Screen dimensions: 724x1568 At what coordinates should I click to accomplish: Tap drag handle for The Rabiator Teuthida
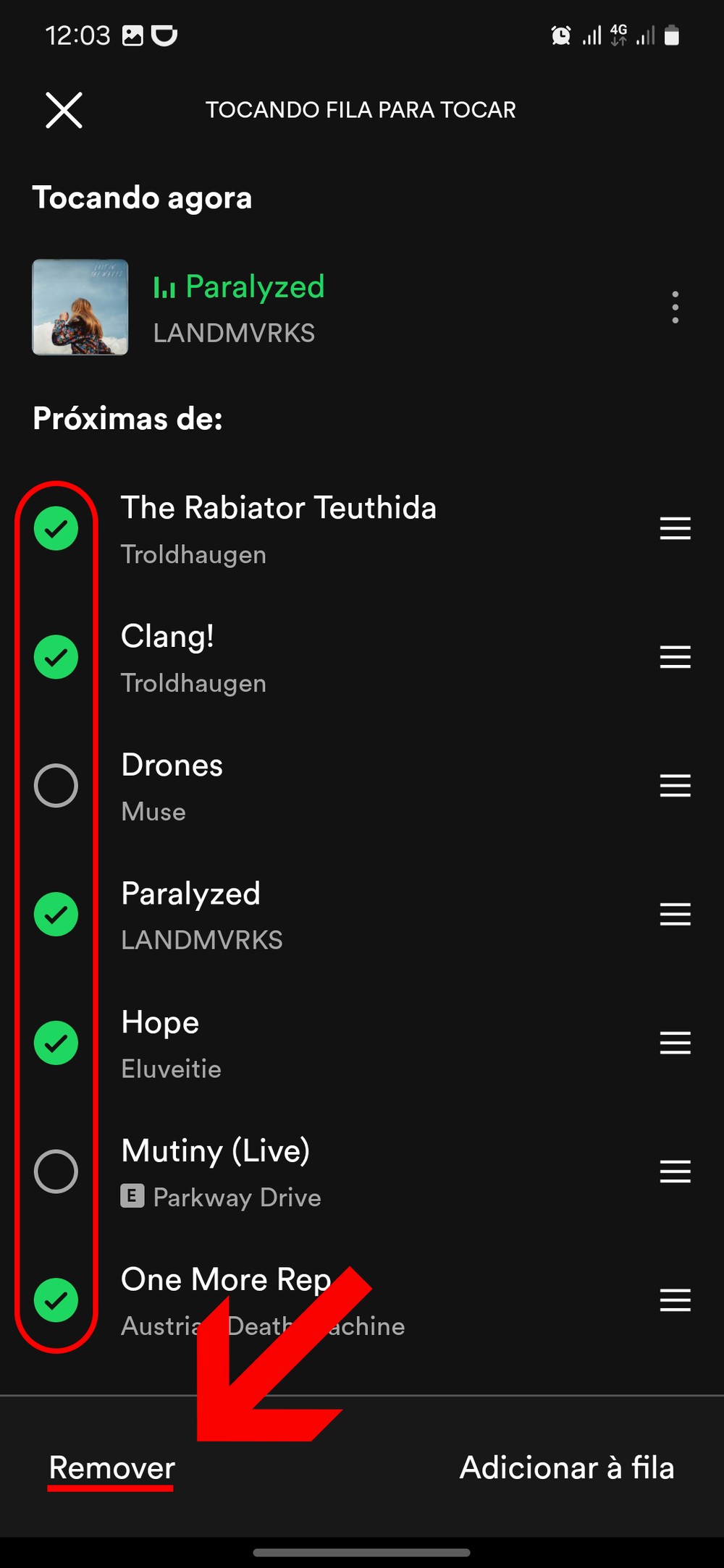pos(675,528)
